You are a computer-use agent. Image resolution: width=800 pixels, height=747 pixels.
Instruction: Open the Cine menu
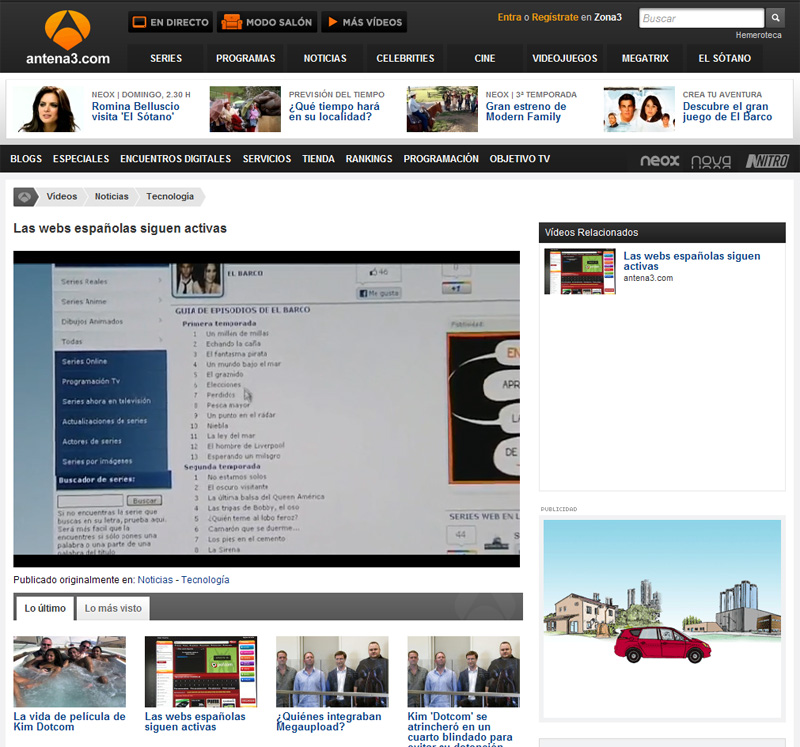click(485, 58)
